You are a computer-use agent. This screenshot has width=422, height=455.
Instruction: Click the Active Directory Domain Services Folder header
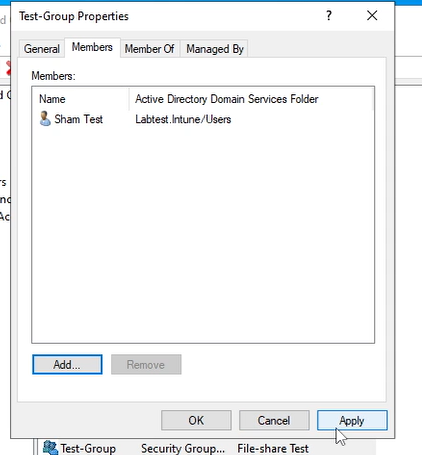click(x=251, y=99)
